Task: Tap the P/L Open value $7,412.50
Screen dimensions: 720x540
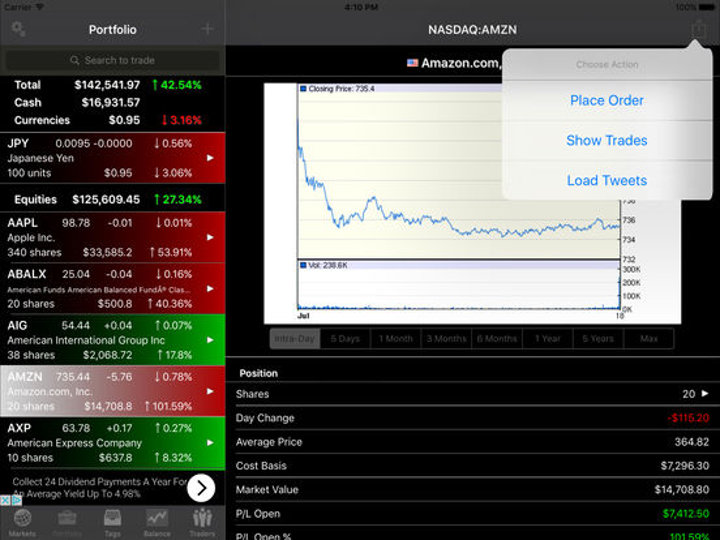Action: (x=686, y=513)
